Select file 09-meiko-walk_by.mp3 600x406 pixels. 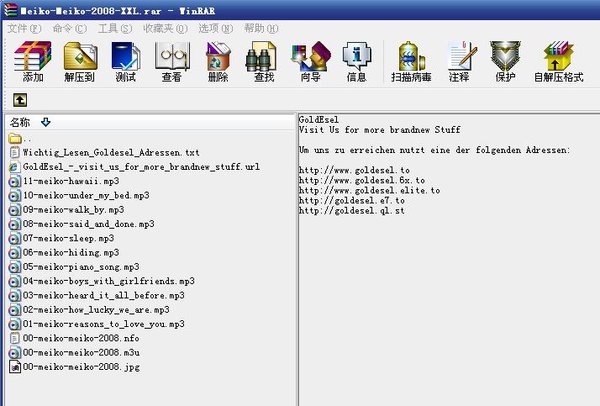(x=73, y=210)
